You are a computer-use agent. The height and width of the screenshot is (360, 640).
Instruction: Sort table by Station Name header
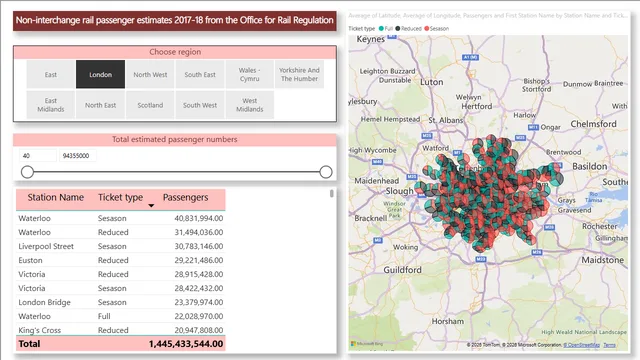point(56,198)
